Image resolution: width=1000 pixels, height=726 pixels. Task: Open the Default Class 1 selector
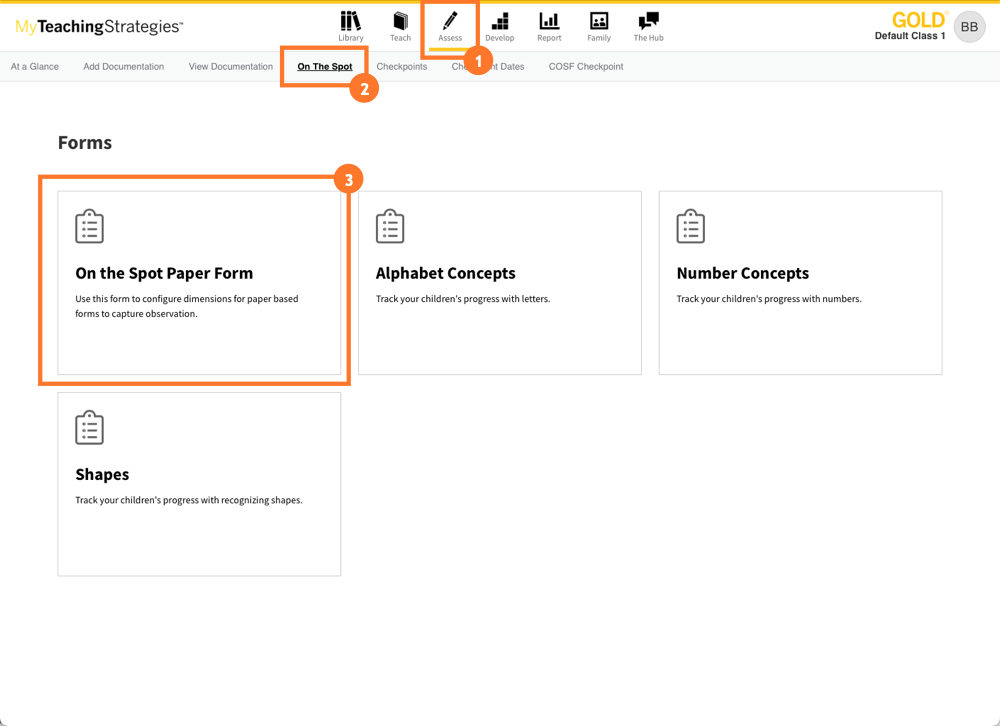click(910, 36)
